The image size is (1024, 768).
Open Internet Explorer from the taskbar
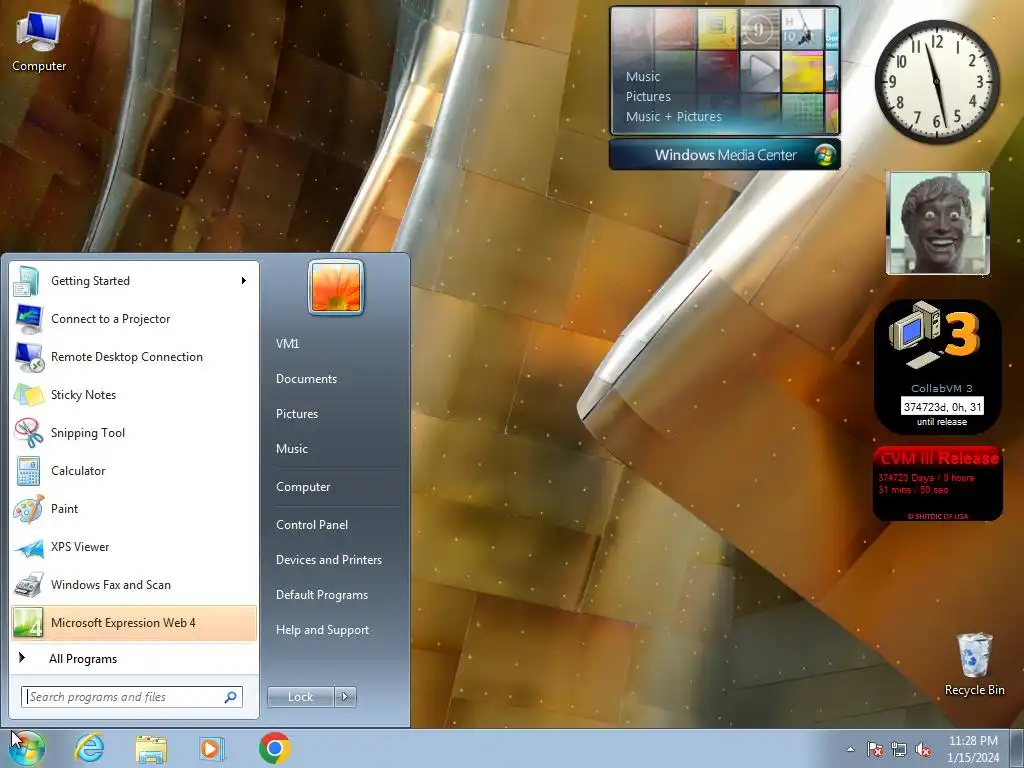[89, 748]
